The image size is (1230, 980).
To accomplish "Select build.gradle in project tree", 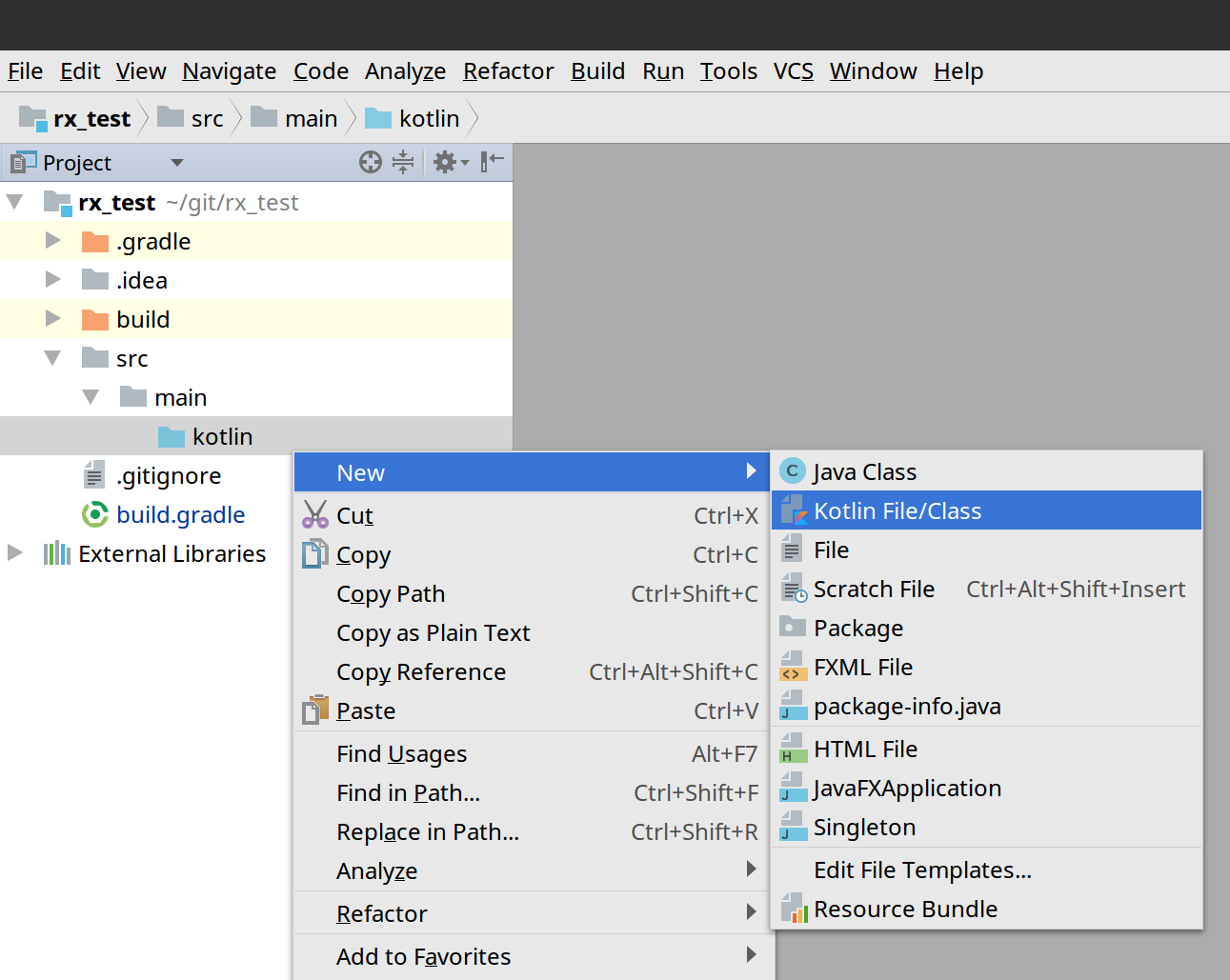I will [181, 514].
